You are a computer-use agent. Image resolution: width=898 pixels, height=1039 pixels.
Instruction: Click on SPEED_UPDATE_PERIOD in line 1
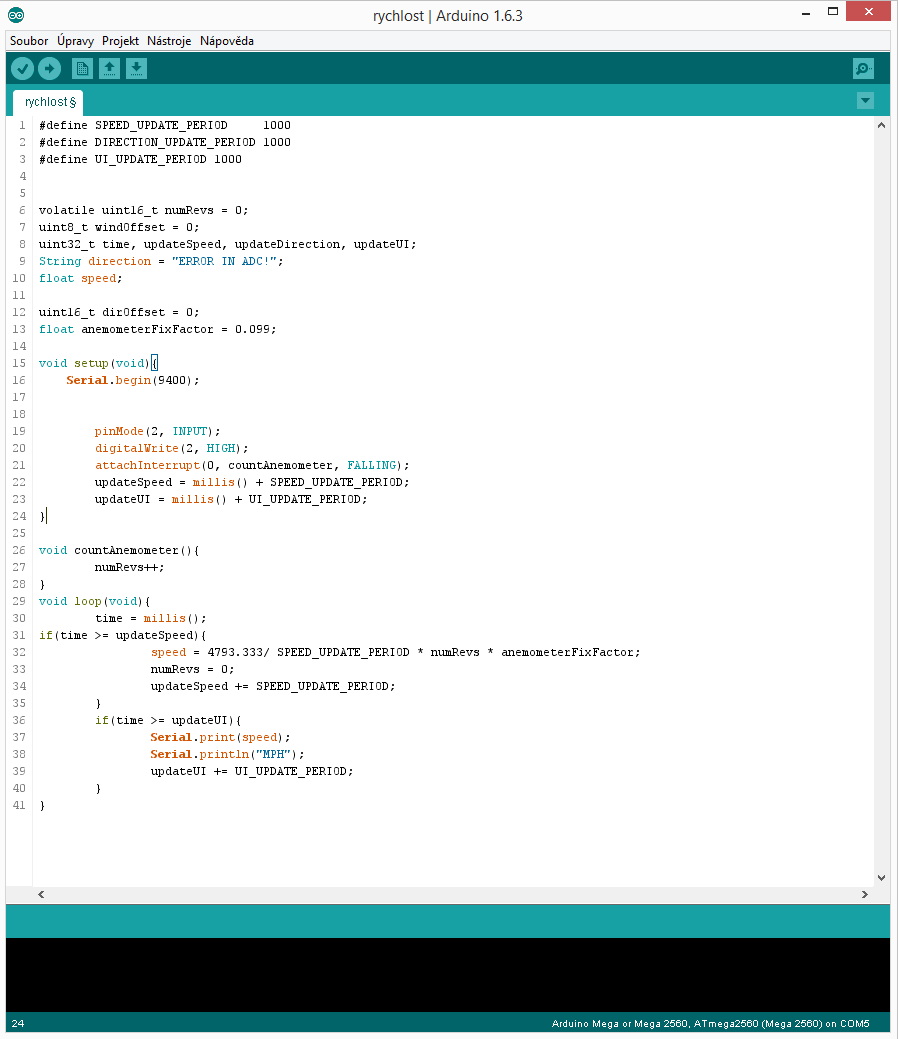point(161,125)
